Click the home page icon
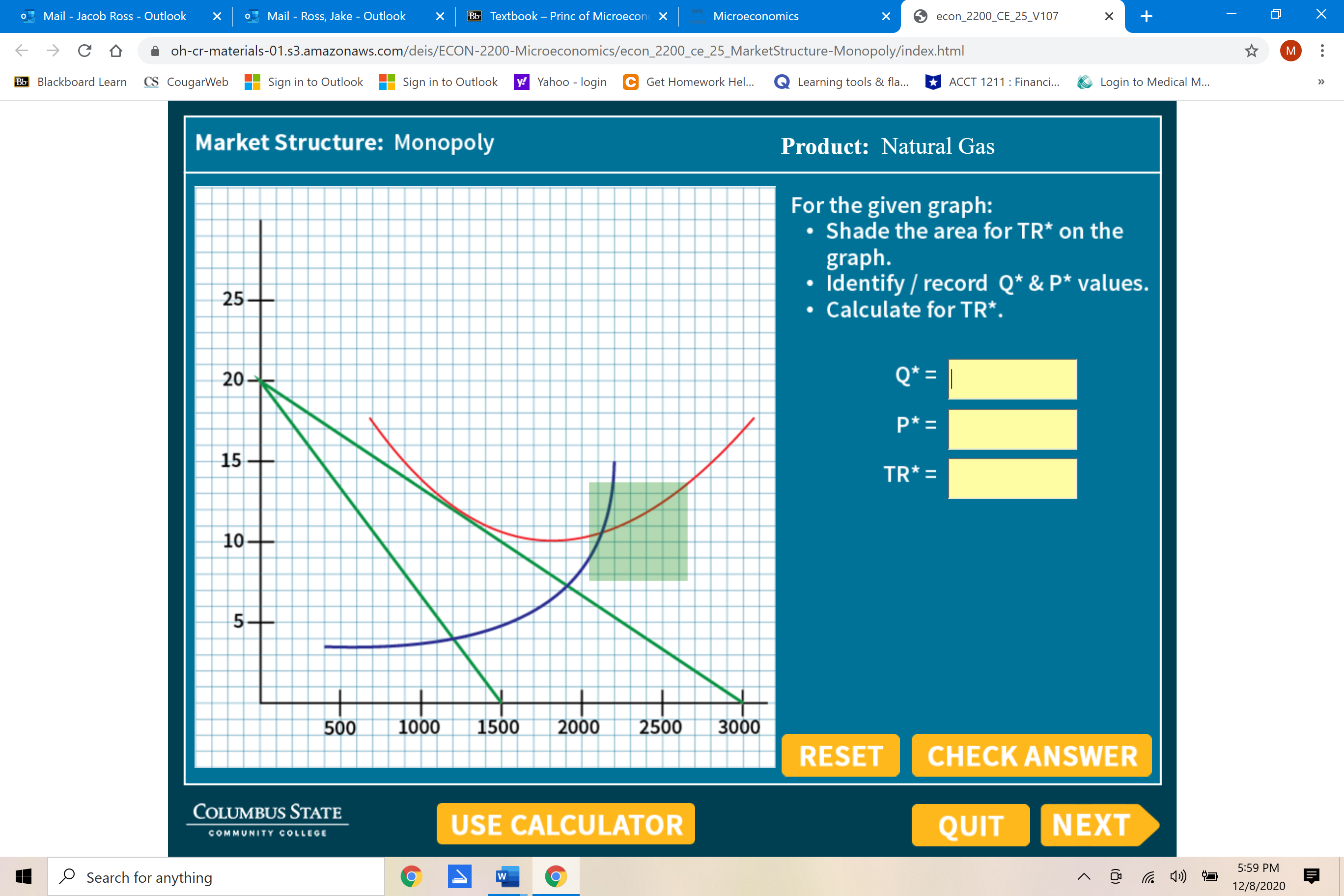The width and height of the screenshot is (1344, 896). [116, 51]
